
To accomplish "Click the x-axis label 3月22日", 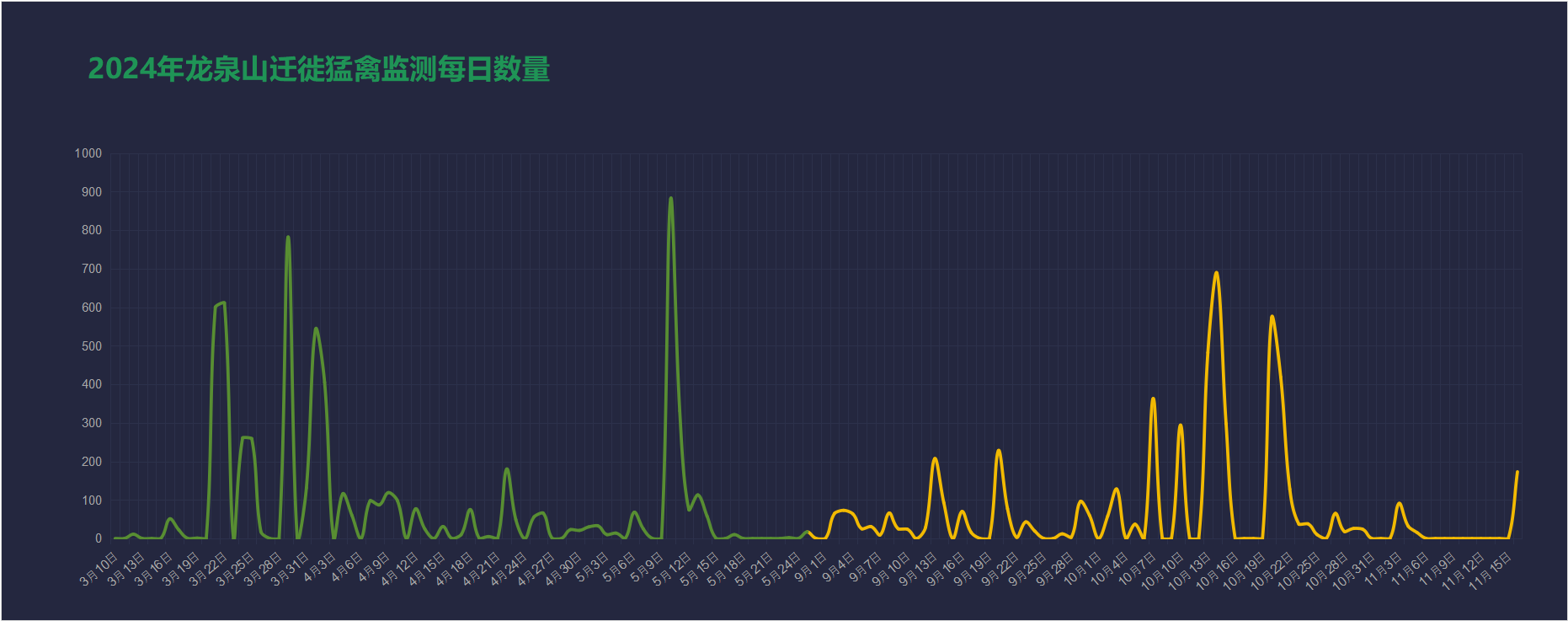I will pos(208,569).
